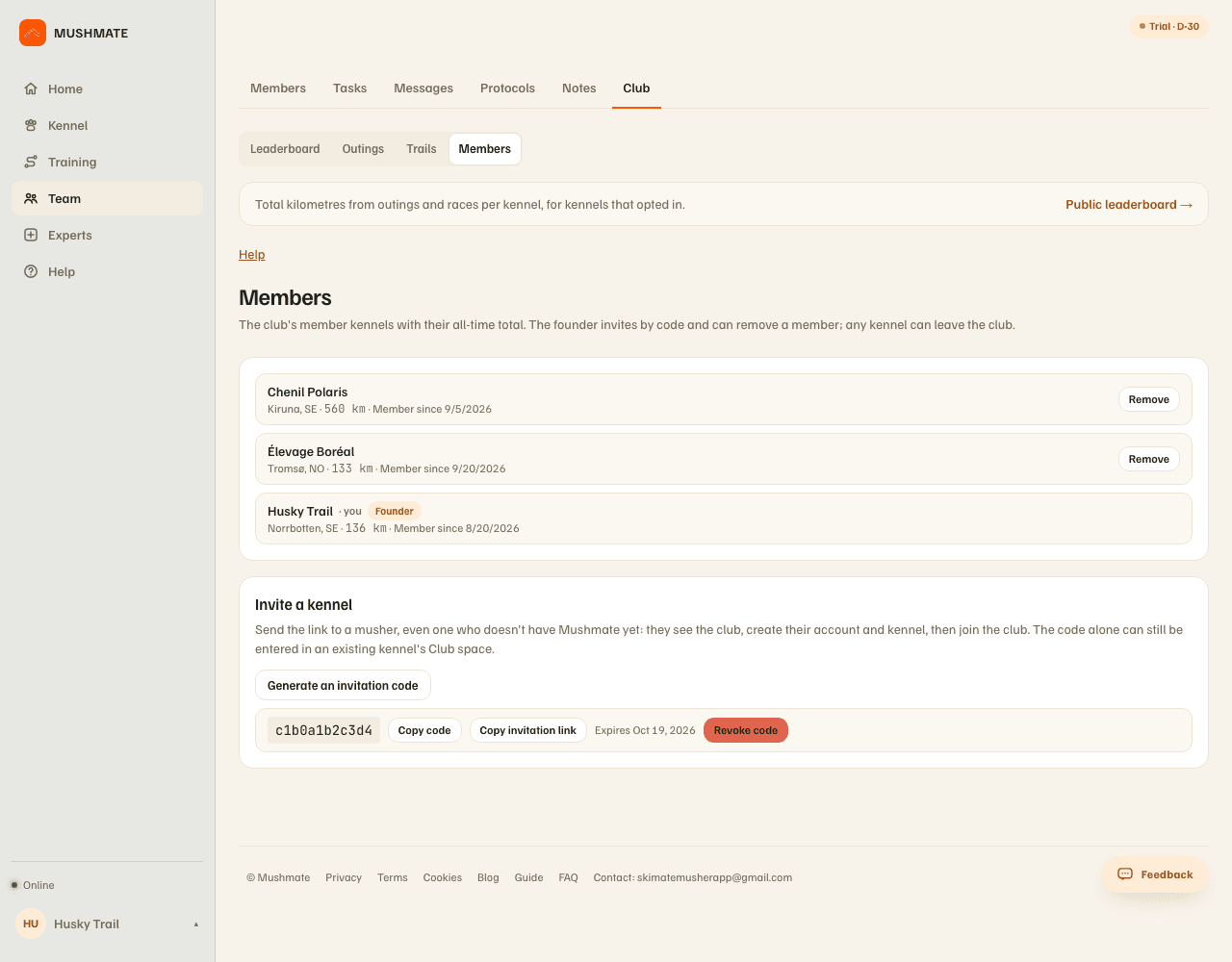Click the Training route icon
The height and width of the screenshot is (962, 1232).
point(31,162)
